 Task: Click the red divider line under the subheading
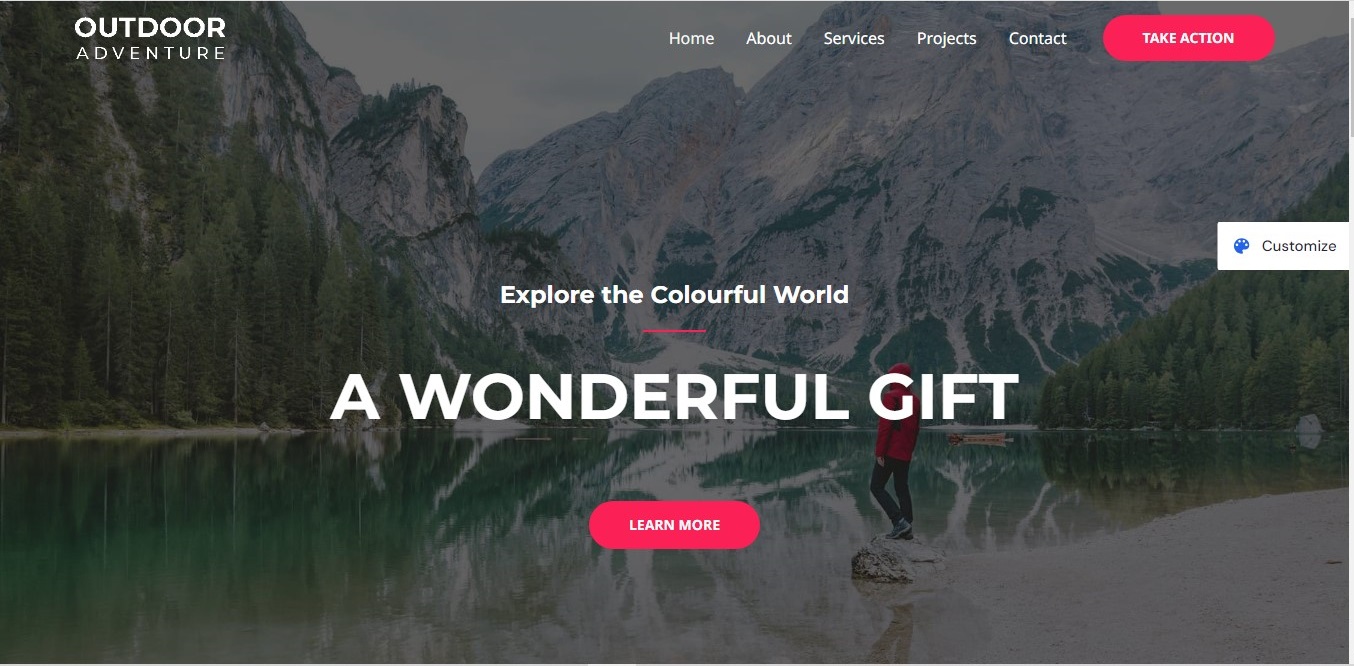click(x=674, y=330)
